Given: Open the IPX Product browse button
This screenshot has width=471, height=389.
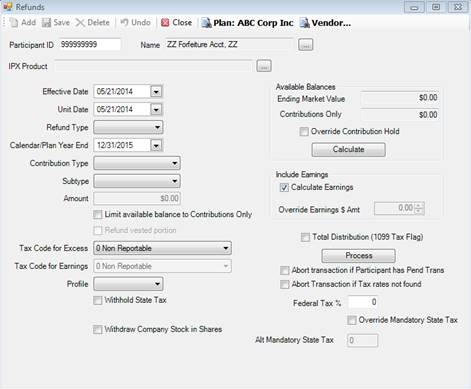Looking at the screenshot, I should tap(264, 66).
